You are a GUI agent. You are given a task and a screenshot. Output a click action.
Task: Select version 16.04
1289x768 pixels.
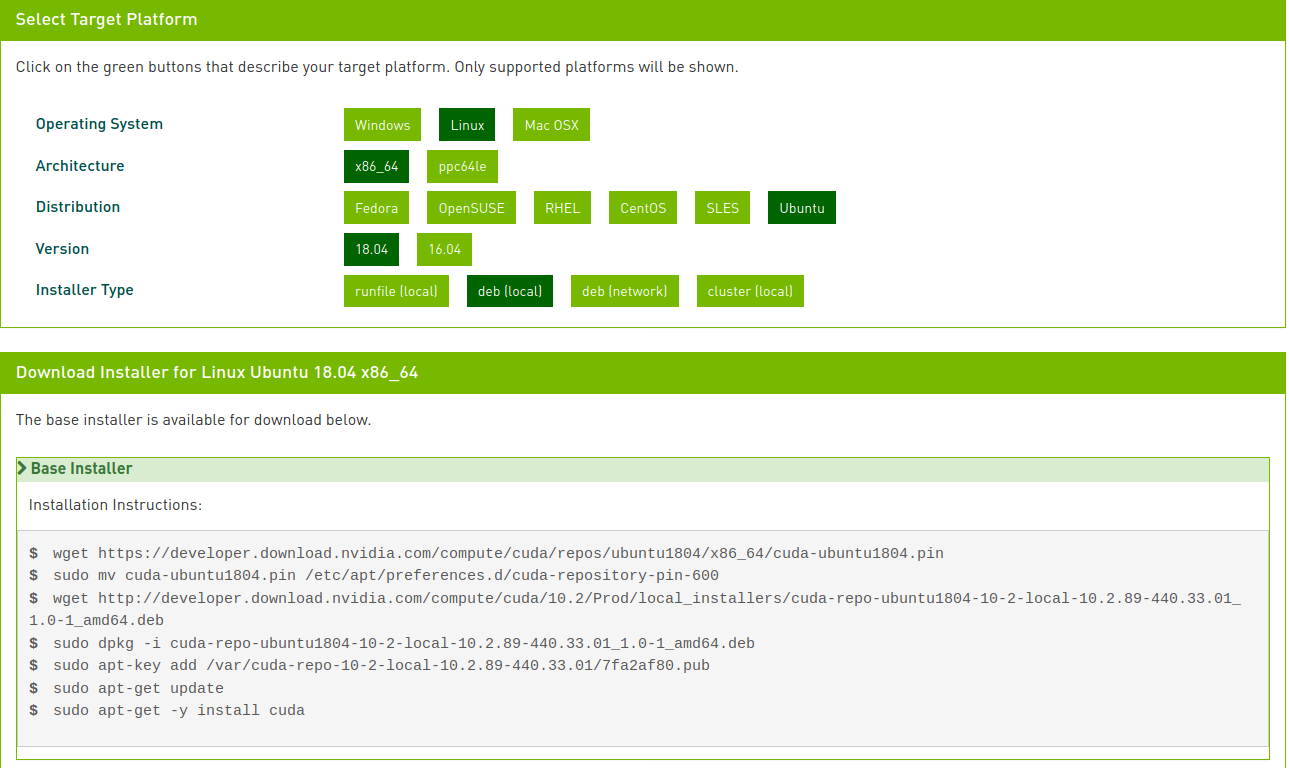(x=444, y=249)
